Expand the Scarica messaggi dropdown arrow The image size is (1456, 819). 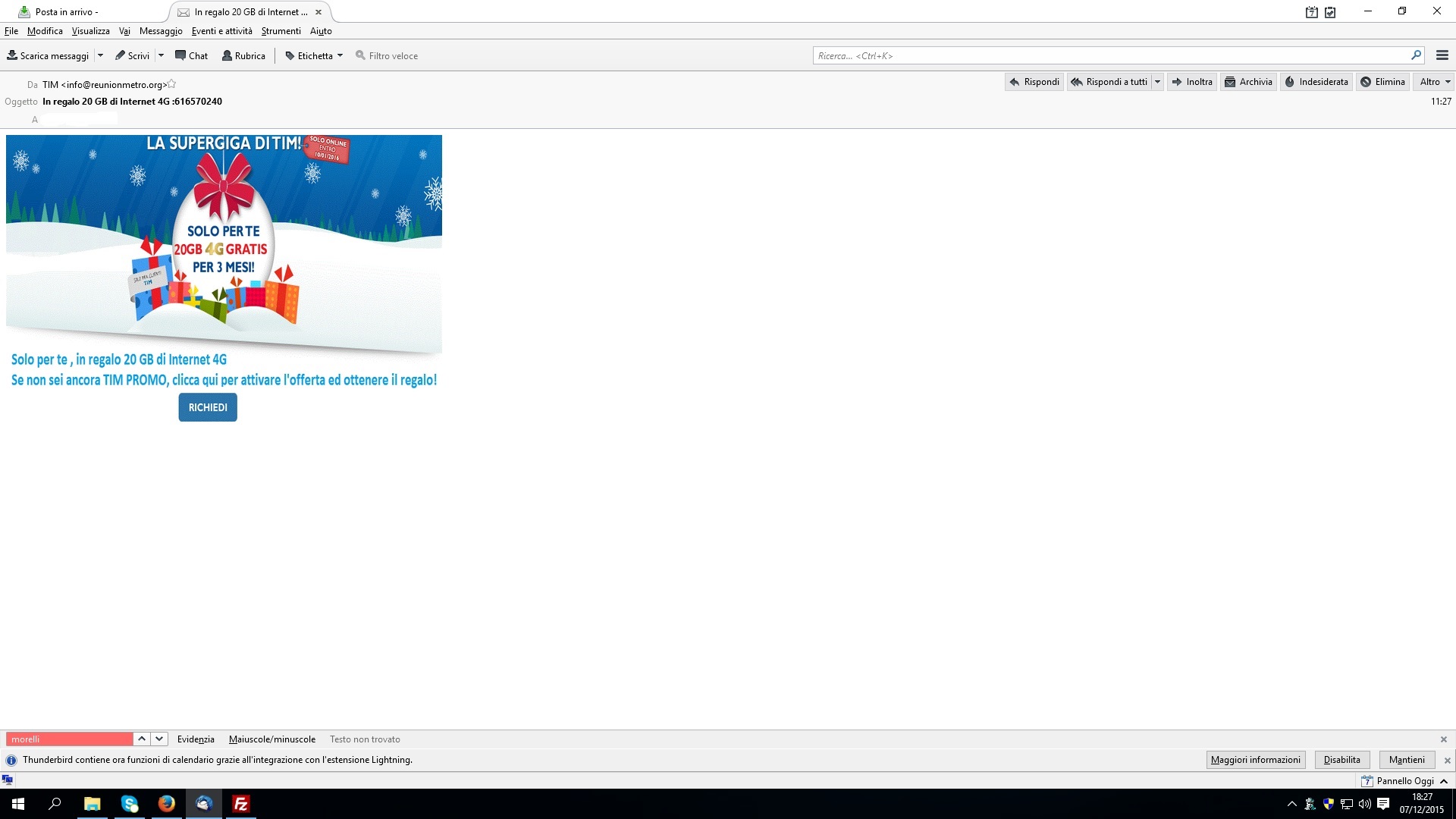pos(100,55)
